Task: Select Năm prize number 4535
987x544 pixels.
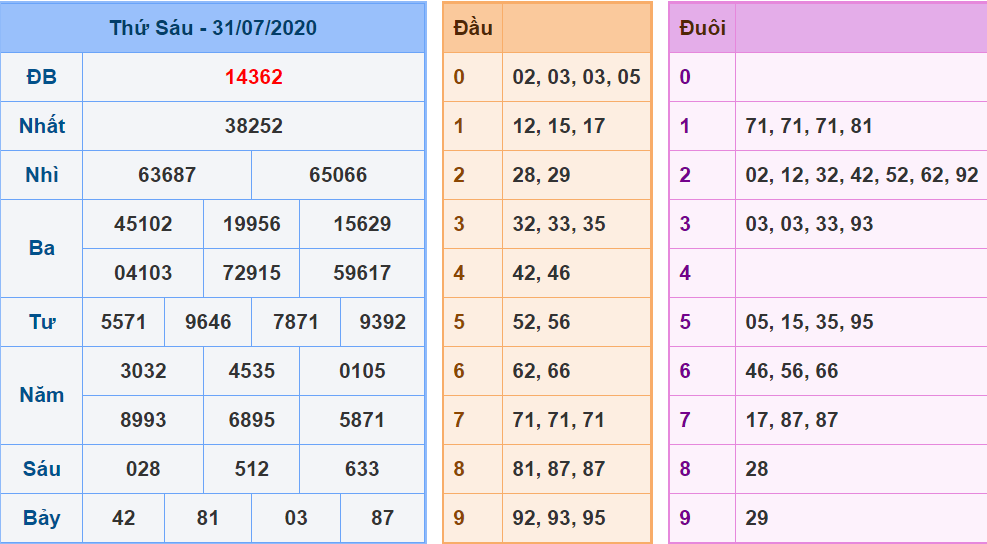Action: 251,371
